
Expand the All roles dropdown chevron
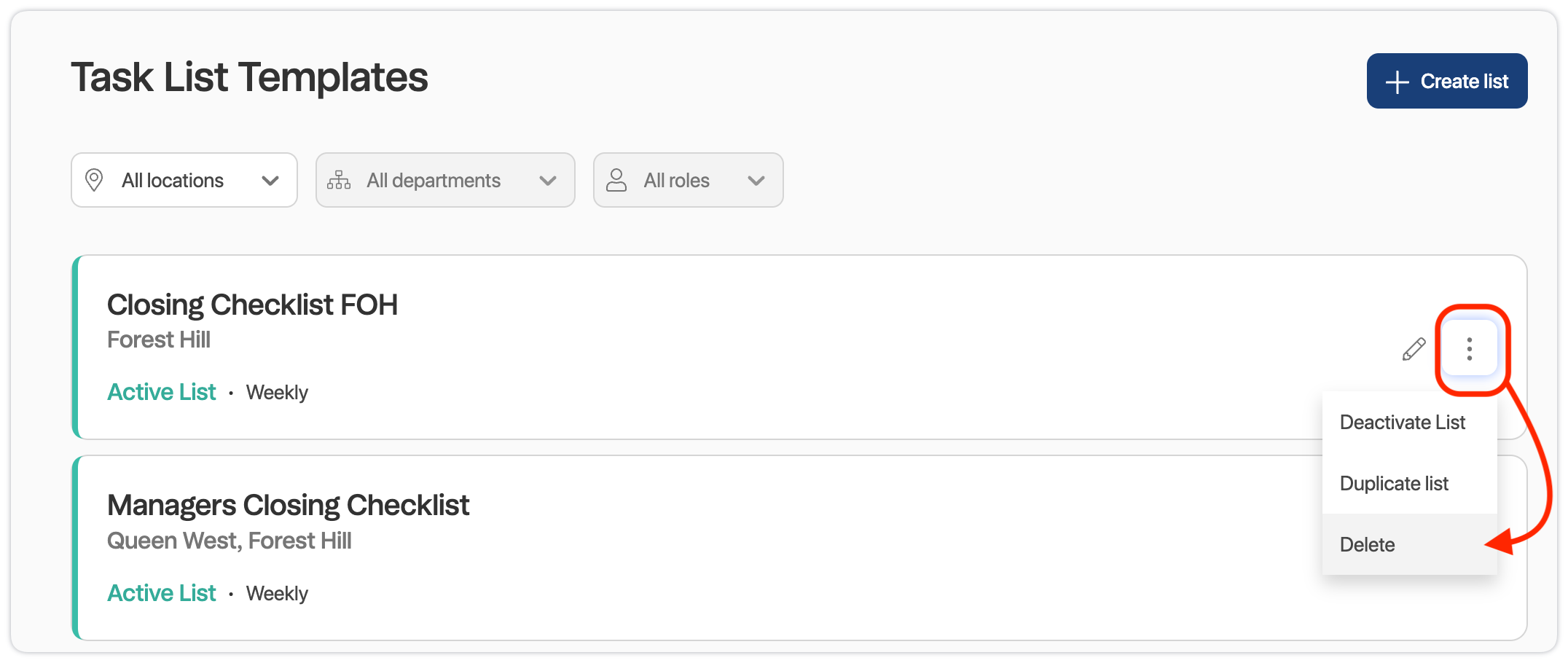[x=756, y=181]
